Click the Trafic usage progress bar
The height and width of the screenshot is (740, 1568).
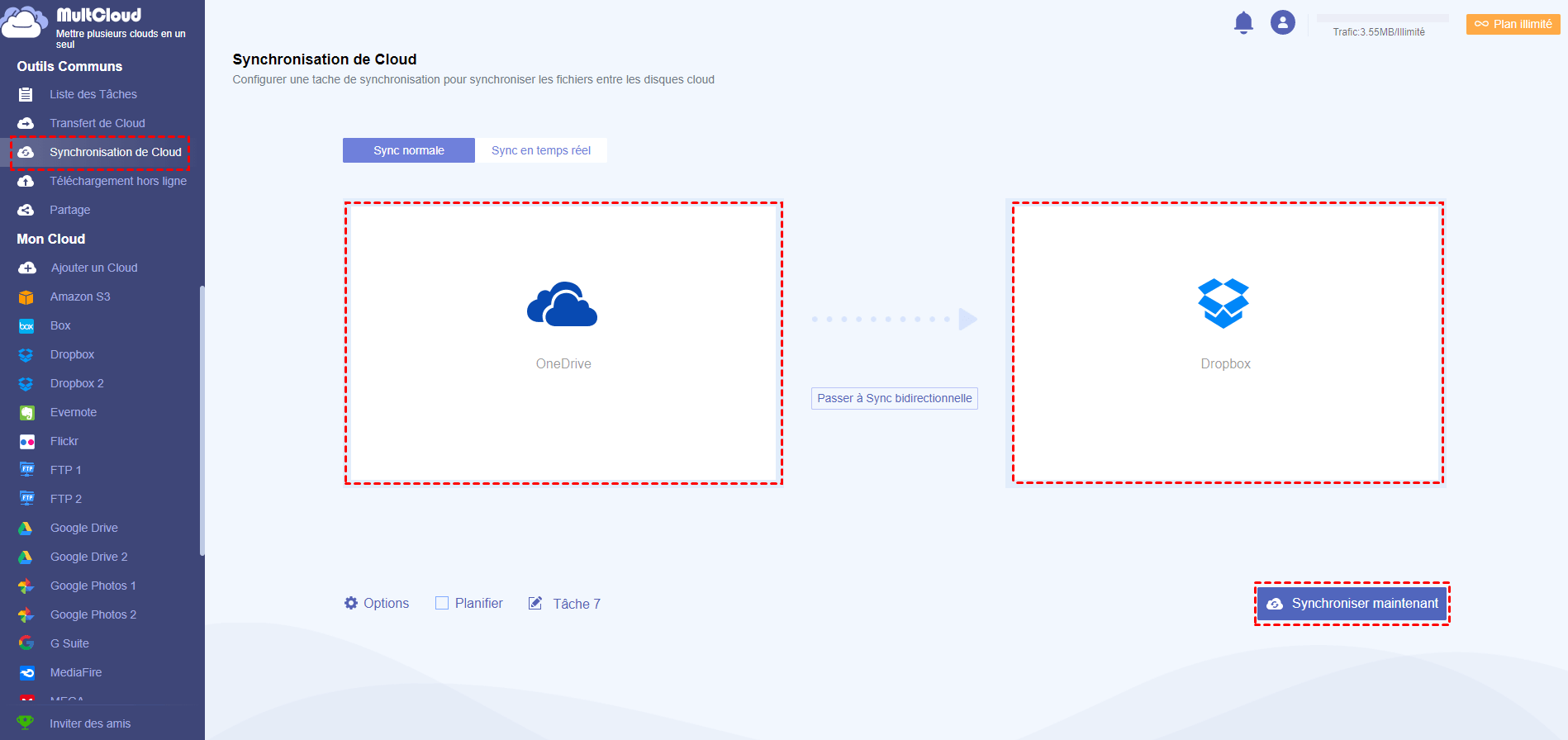(x=1382, y=18)
